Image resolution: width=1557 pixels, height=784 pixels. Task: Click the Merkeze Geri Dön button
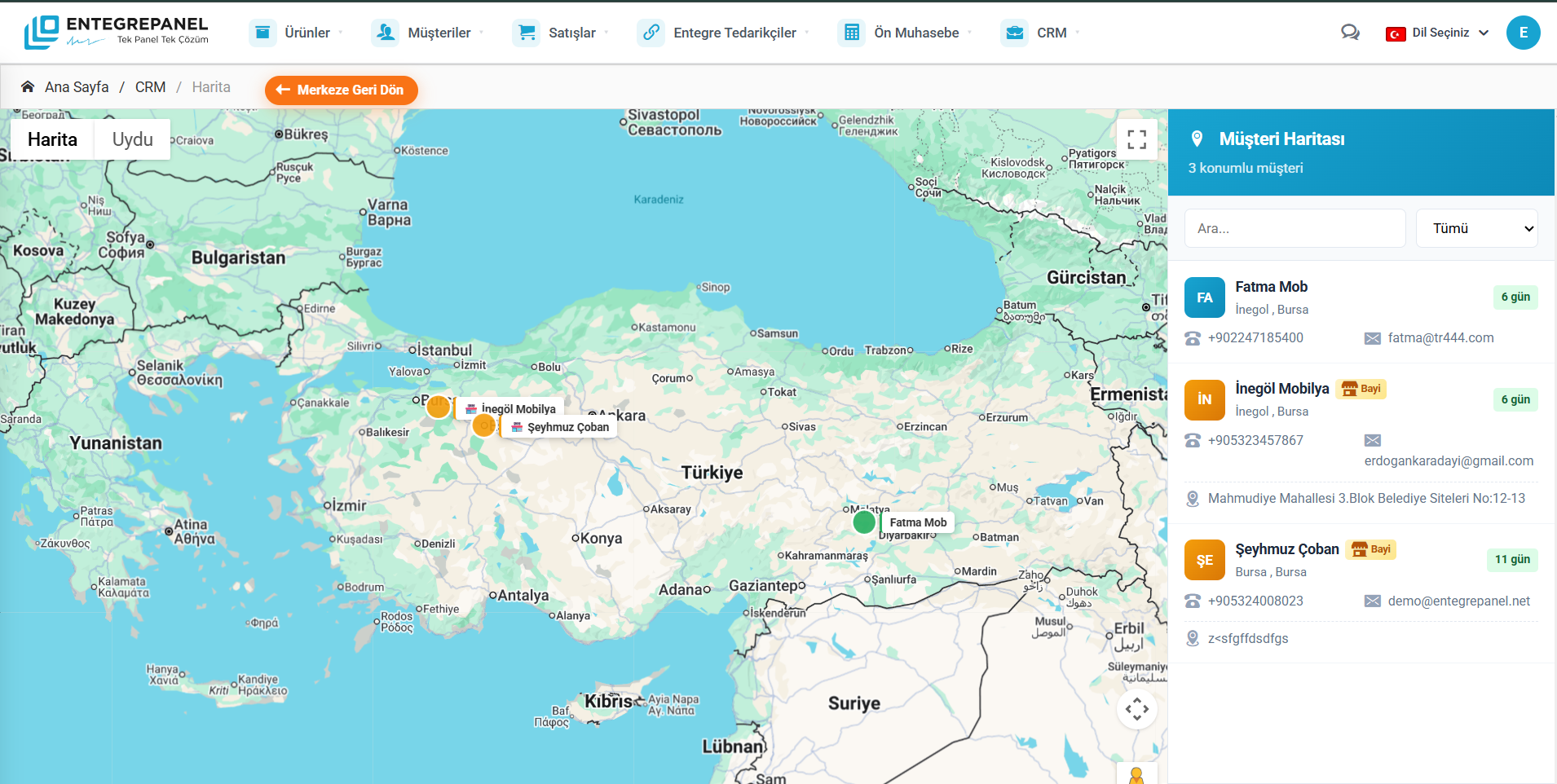click(341, 90)
